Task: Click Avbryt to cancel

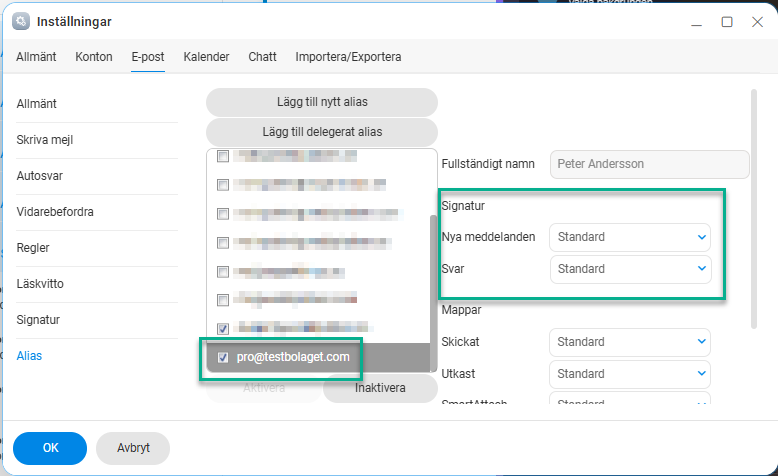Action: coord(133,448)
